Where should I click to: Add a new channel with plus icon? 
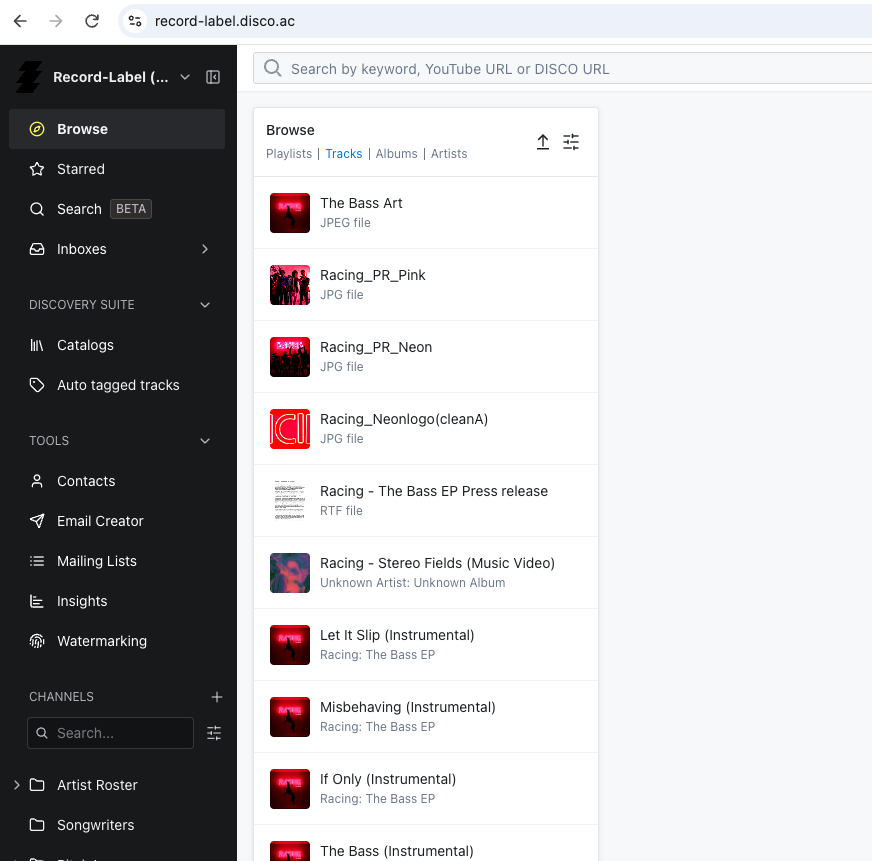(x=217, y=697)
